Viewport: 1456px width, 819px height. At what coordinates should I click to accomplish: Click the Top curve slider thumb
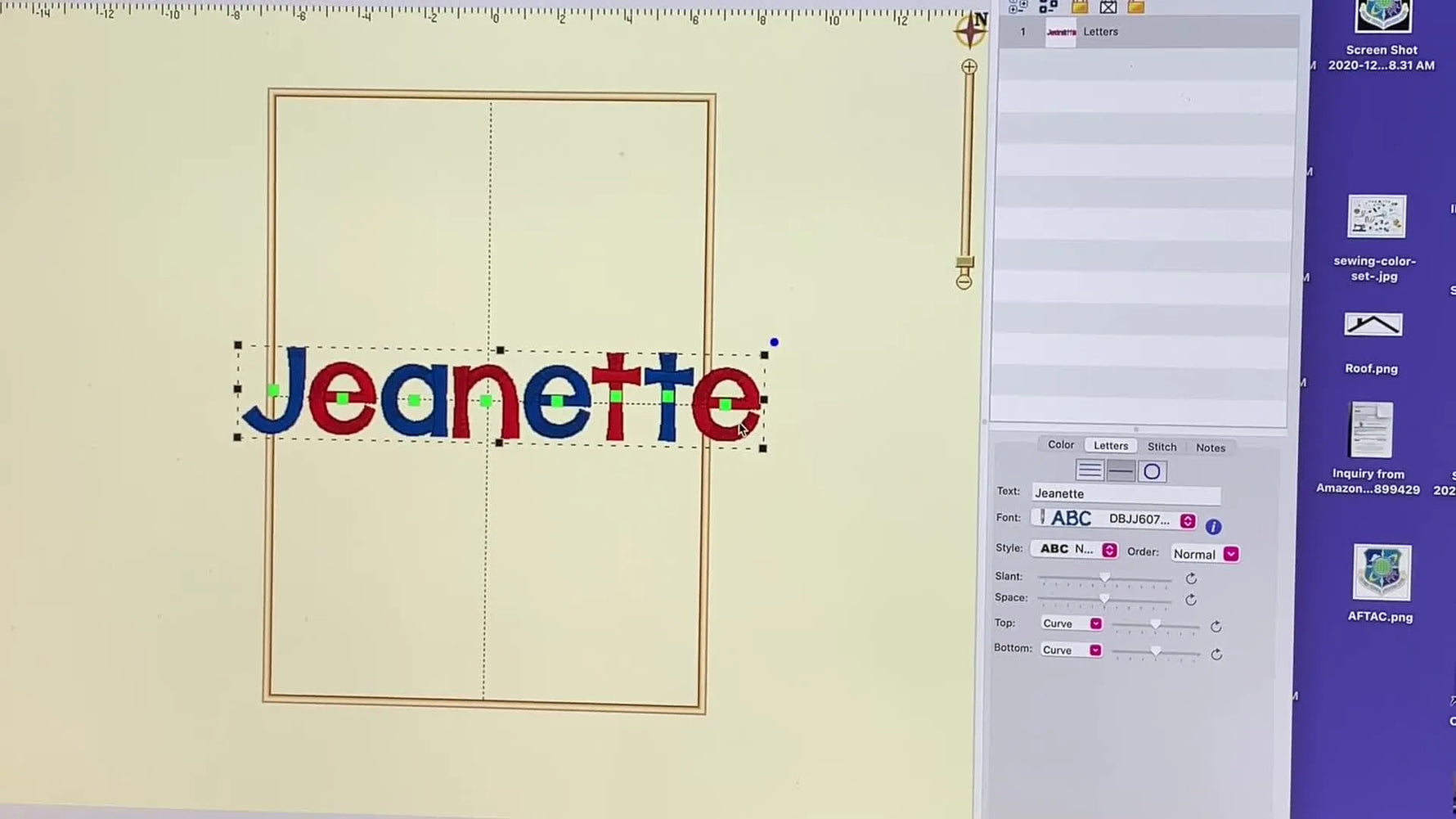tap(1155, 624)
